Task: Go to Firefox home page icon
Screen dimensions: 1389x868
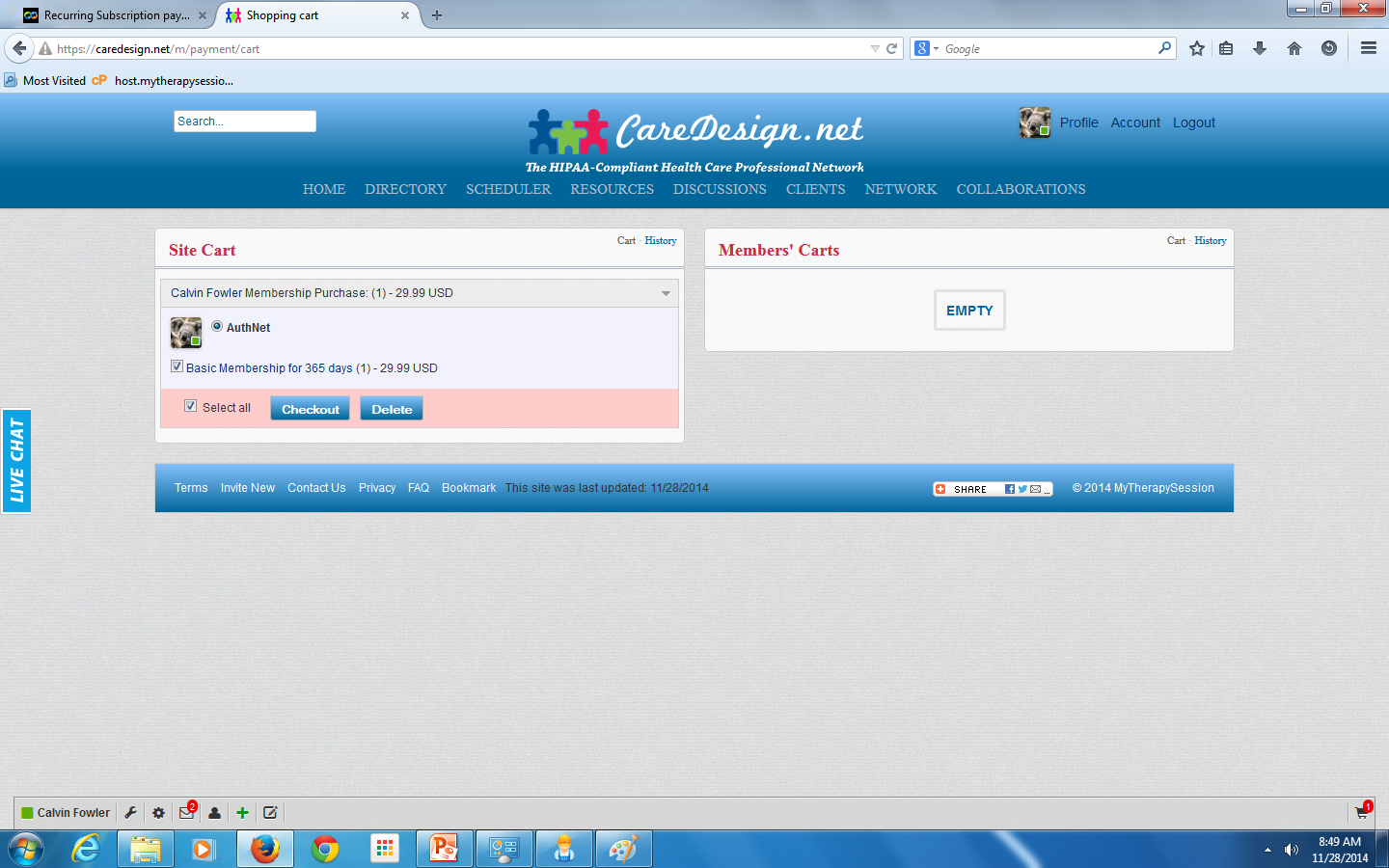Action: (x=1294, y=48)
